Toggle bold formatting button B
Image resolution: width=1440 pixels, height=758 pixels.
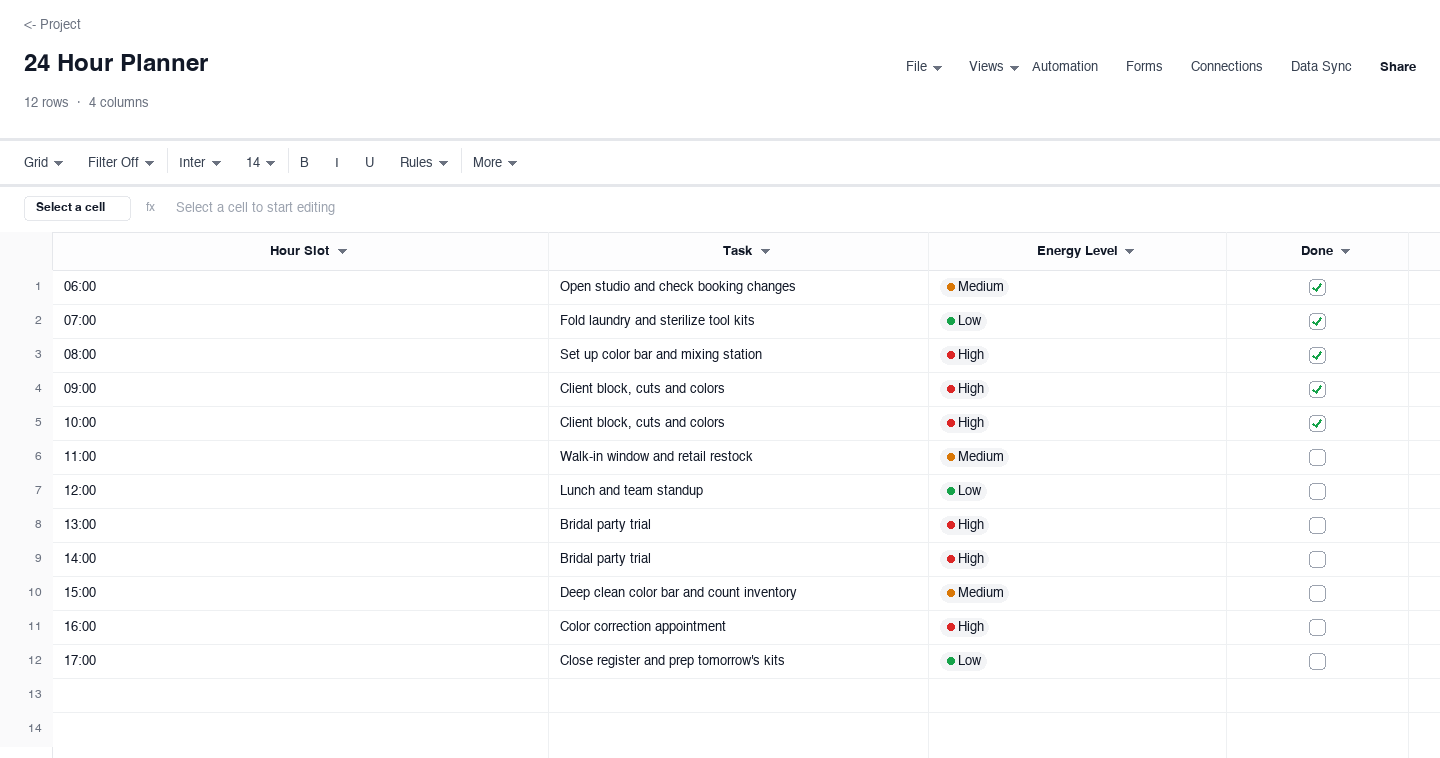pos(304,162)
